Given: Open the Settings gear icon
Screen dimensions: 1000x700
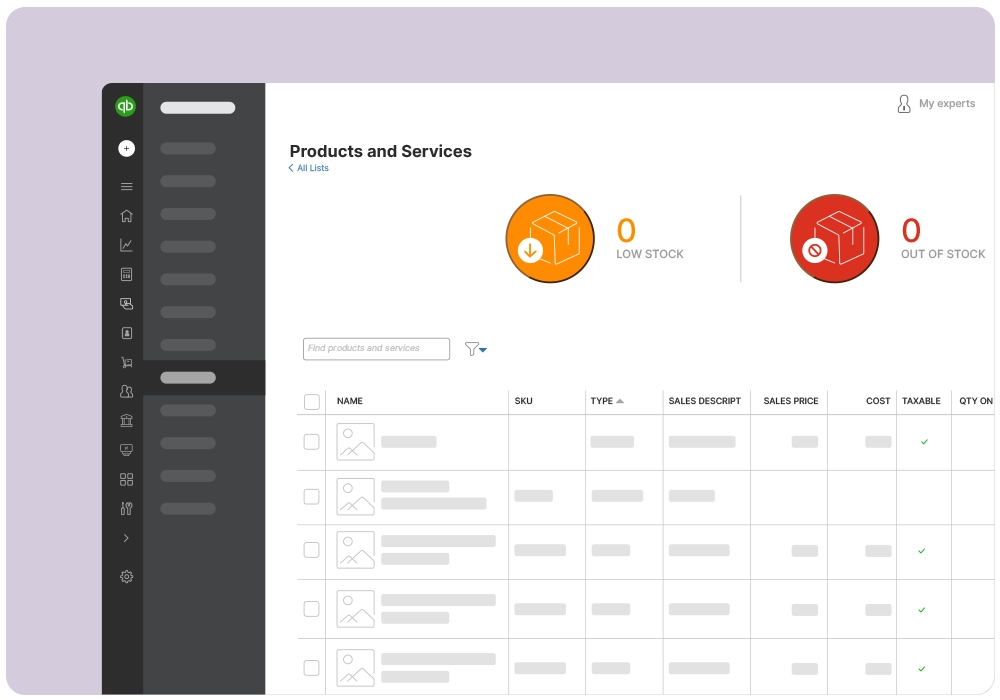Looking at the screenshot, I should 126,576.
